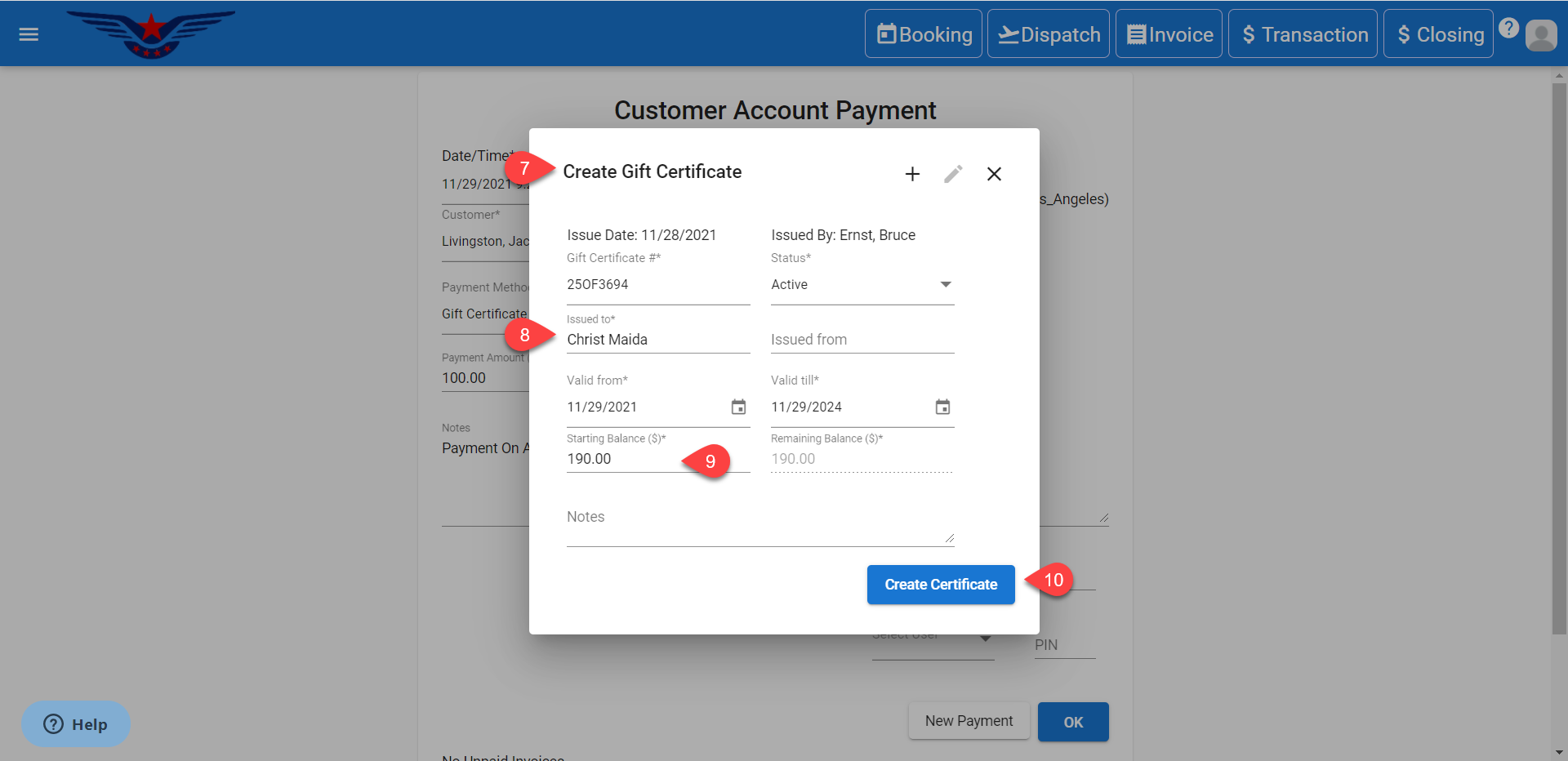This screenshot has height=761, width=1568.
Task: Open the Valid till calendar picker
Action: 942,407
